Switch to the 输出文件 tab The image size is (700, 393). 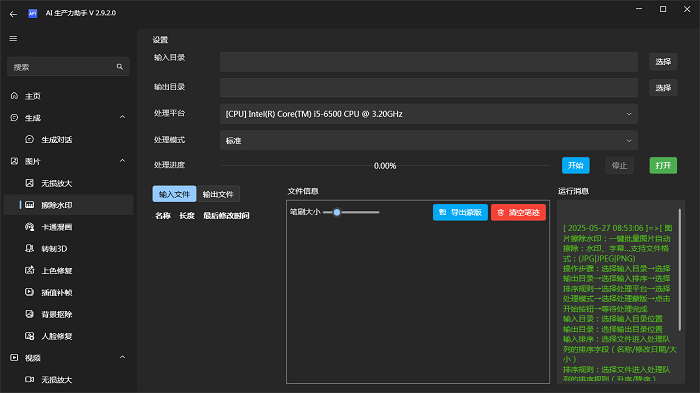pos(218,194)
